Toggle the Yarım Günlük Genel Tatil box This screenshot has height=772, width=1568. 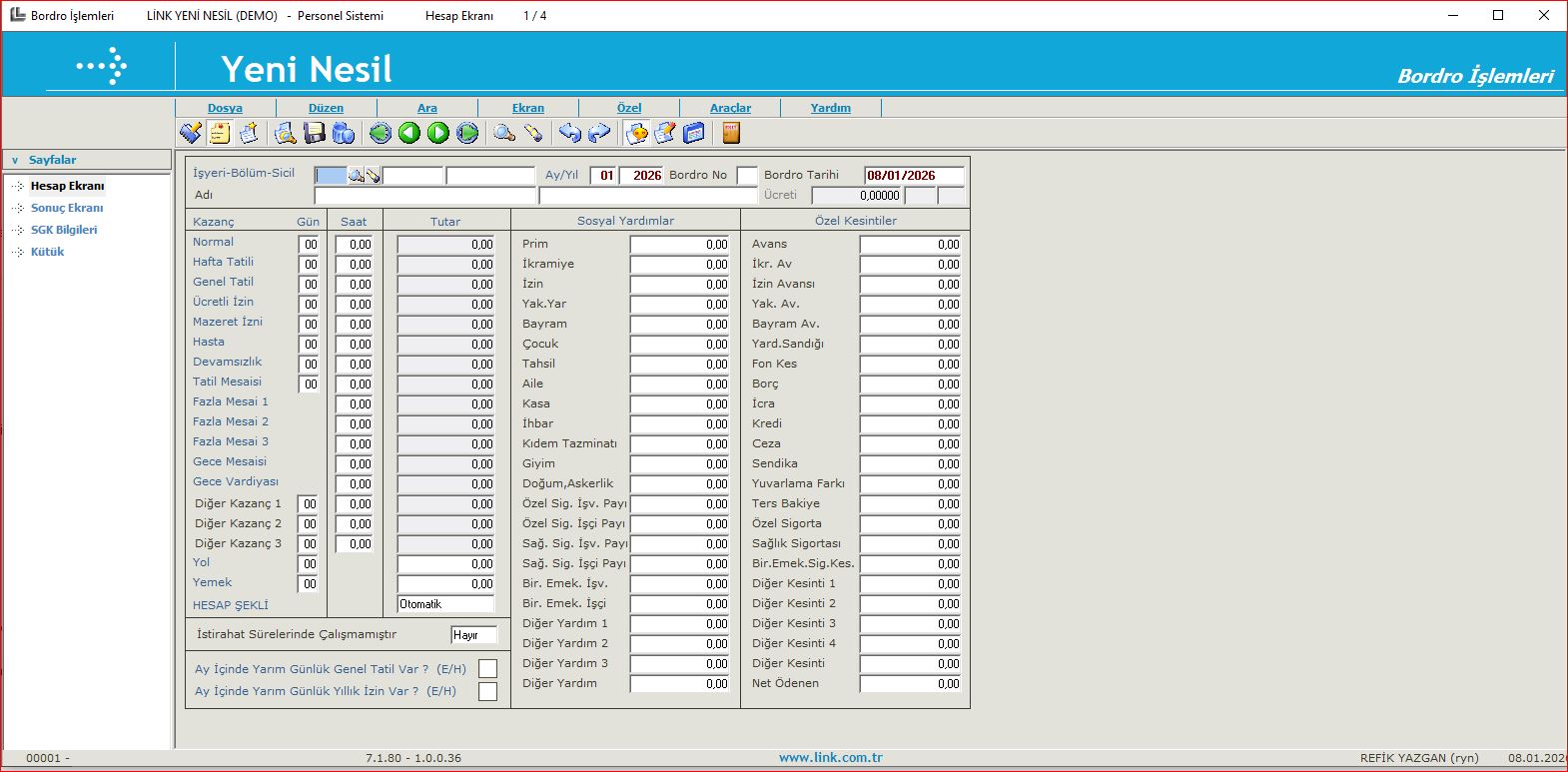click(487, 669)
